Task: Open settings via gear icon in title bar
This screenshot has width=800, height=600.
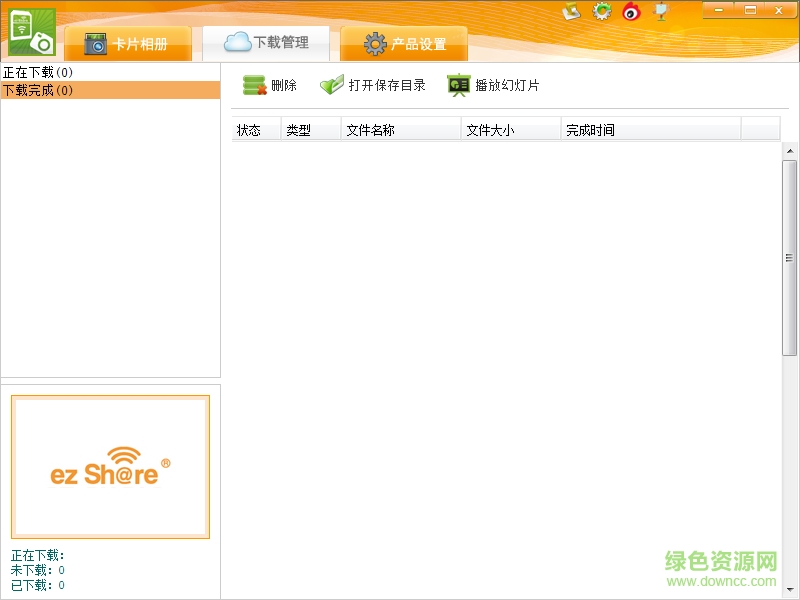Action: tap(601, 11)
